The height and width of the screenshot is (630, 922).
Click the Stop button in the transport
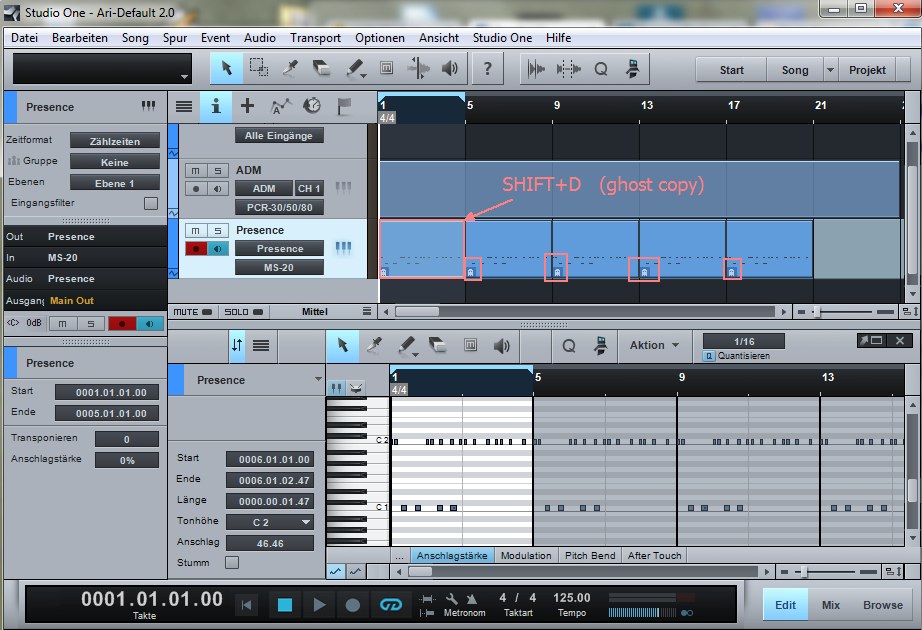(x=285, y=604)
